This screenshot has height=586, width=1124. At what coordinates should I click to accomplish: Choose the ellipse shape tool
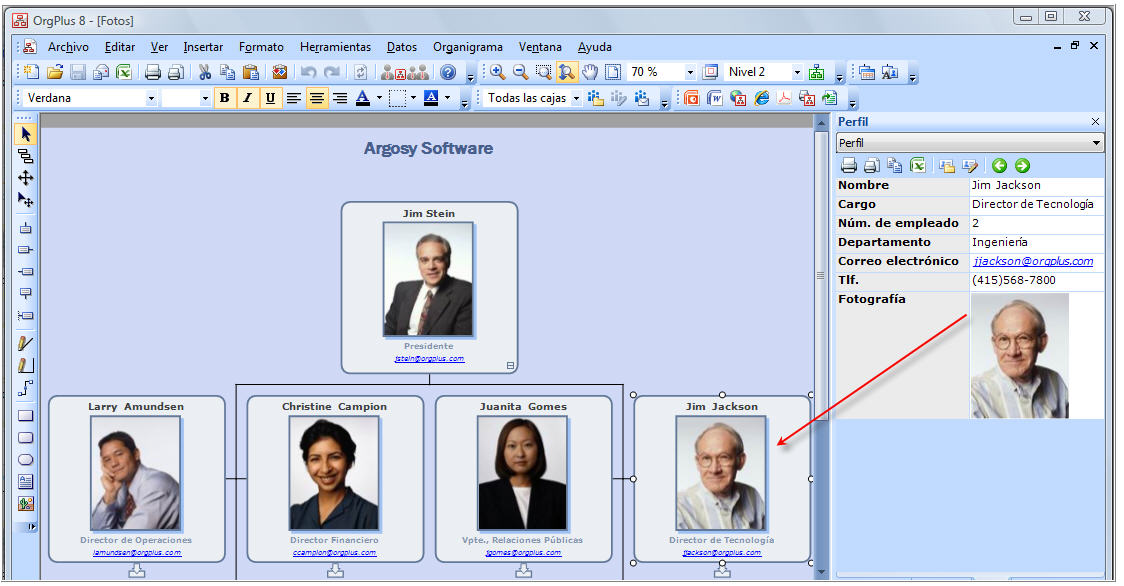26,460
